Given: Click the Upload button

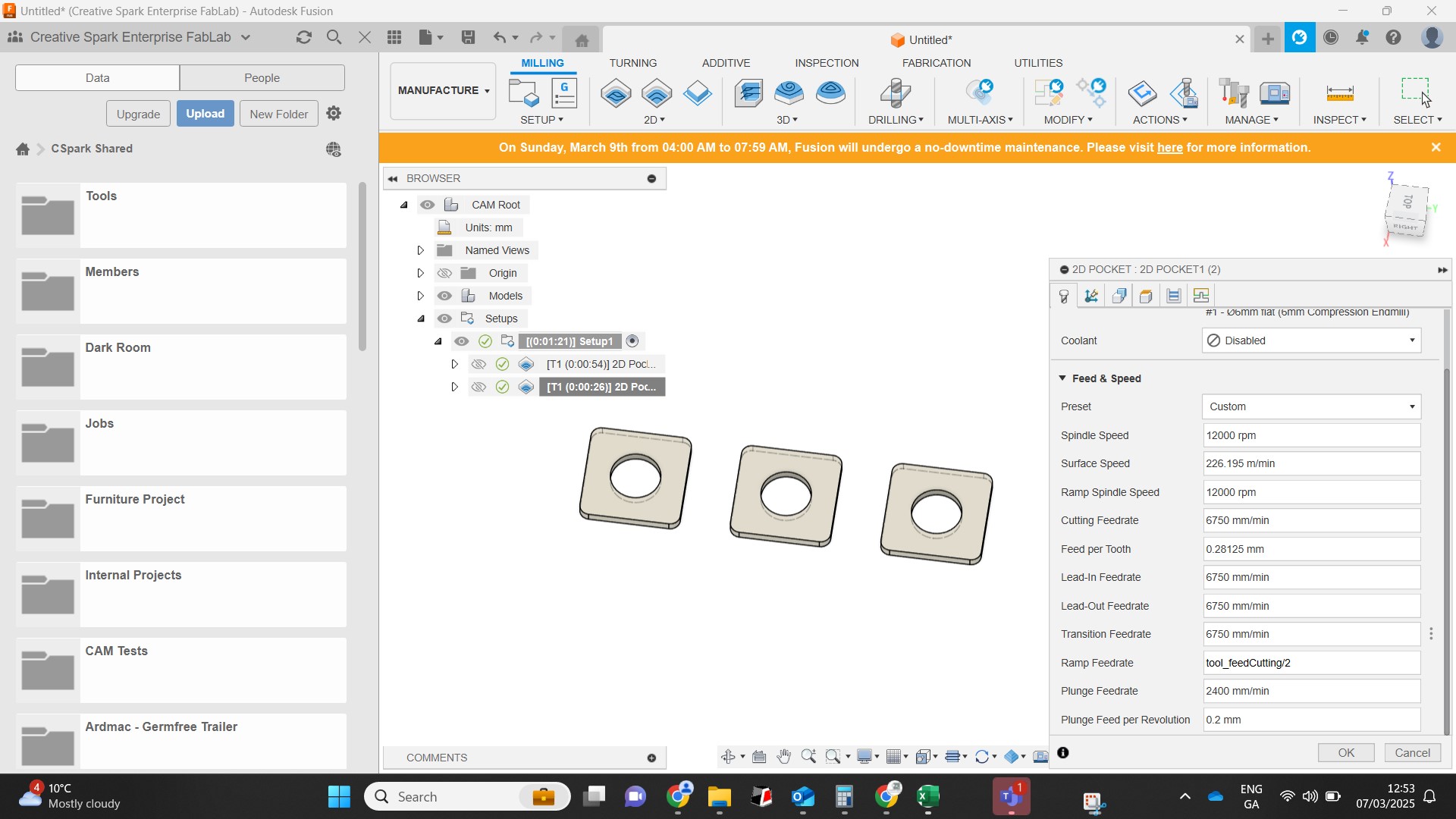Looking at the screenshot, I should click(206, 114).
